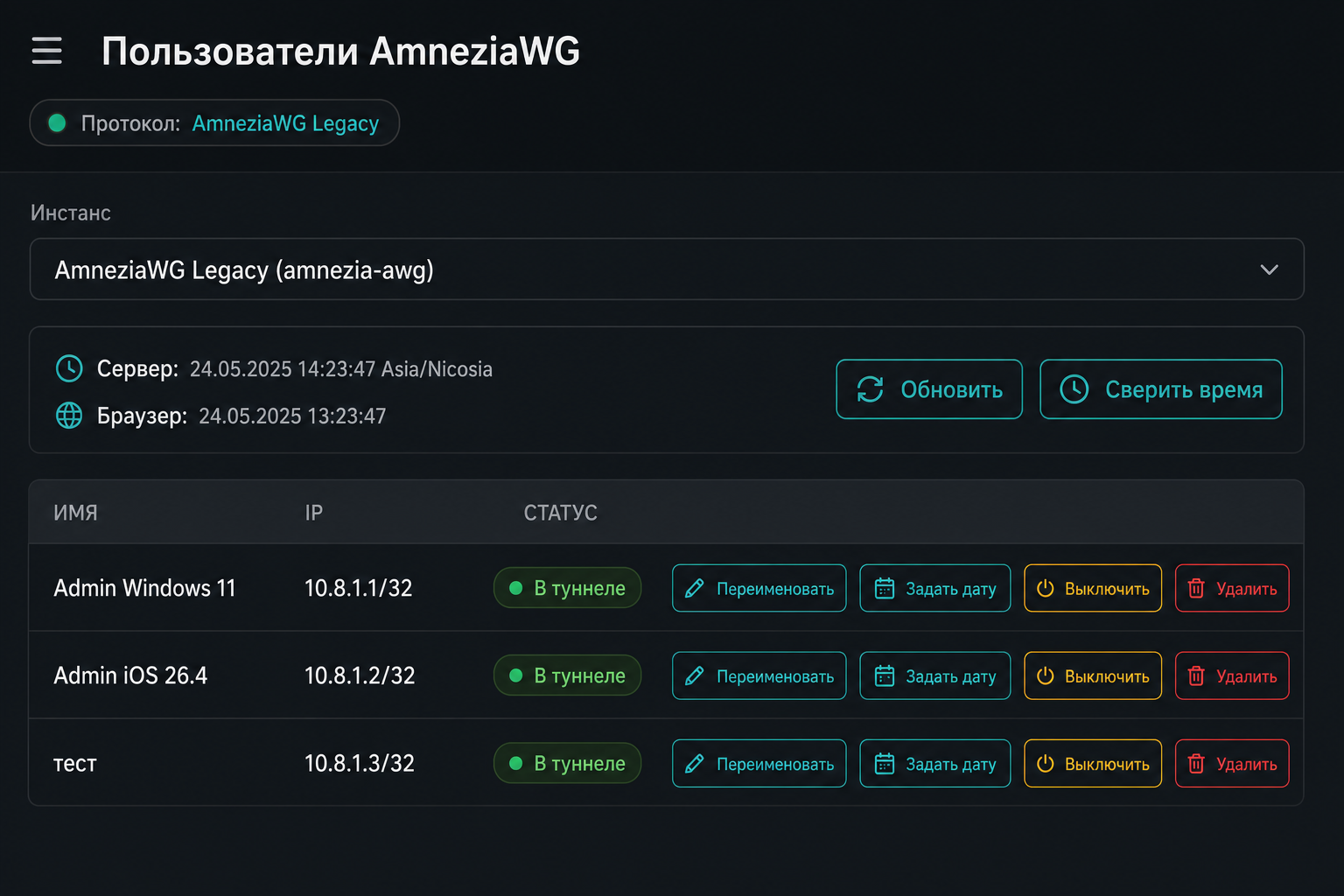Screen dimensions: 1344x896
Task: Click the Инстанс field label
Action: coord(71,213)
